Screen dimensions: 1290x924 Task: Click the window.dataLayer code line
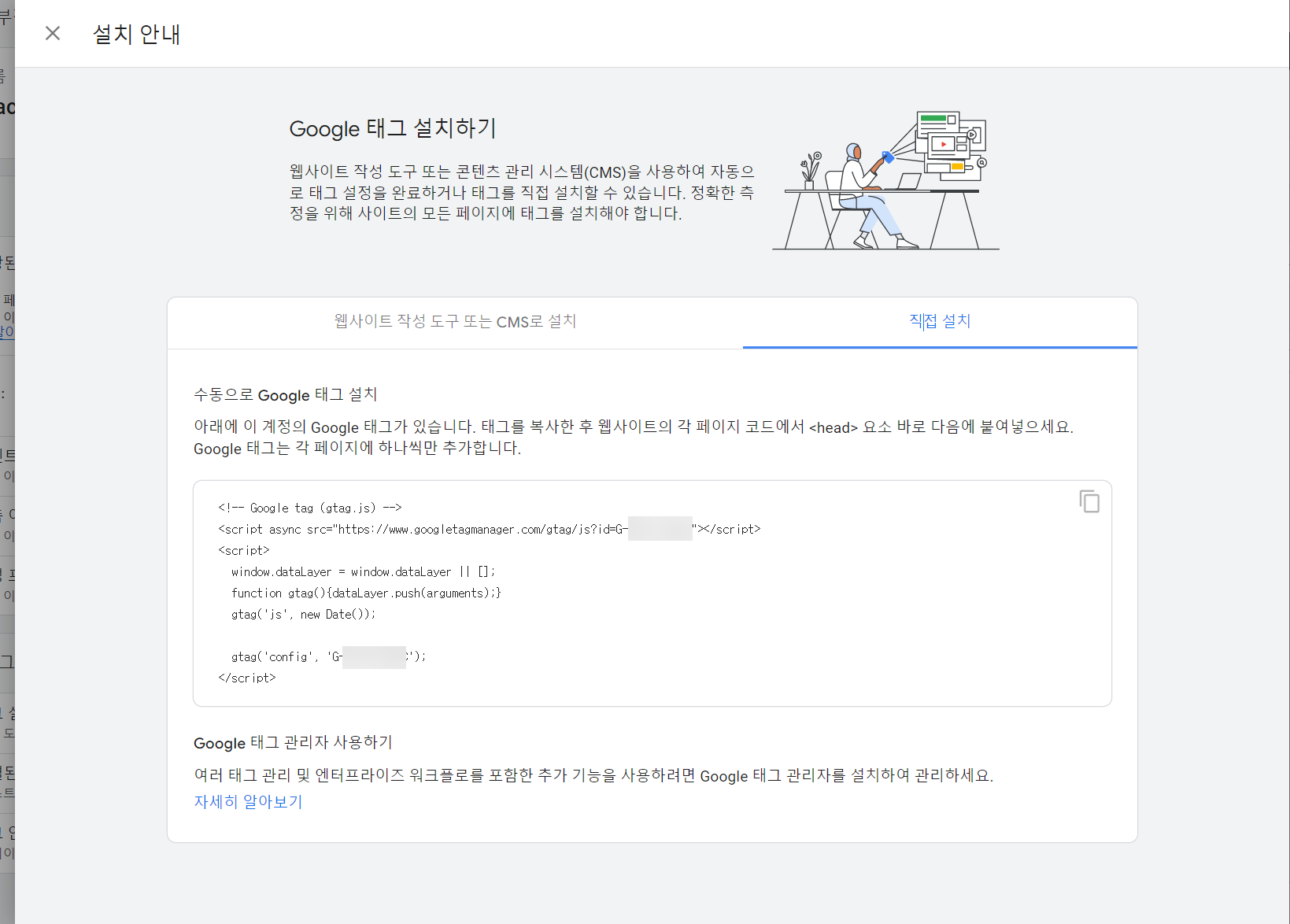pos(363,571)
